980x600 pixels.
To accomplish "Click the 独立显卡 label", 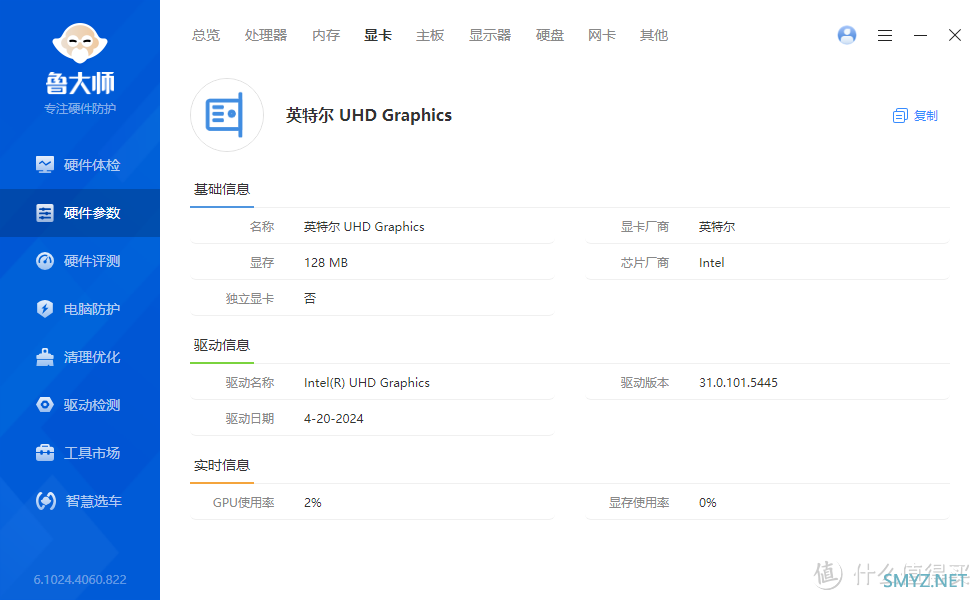I will 250,299.
